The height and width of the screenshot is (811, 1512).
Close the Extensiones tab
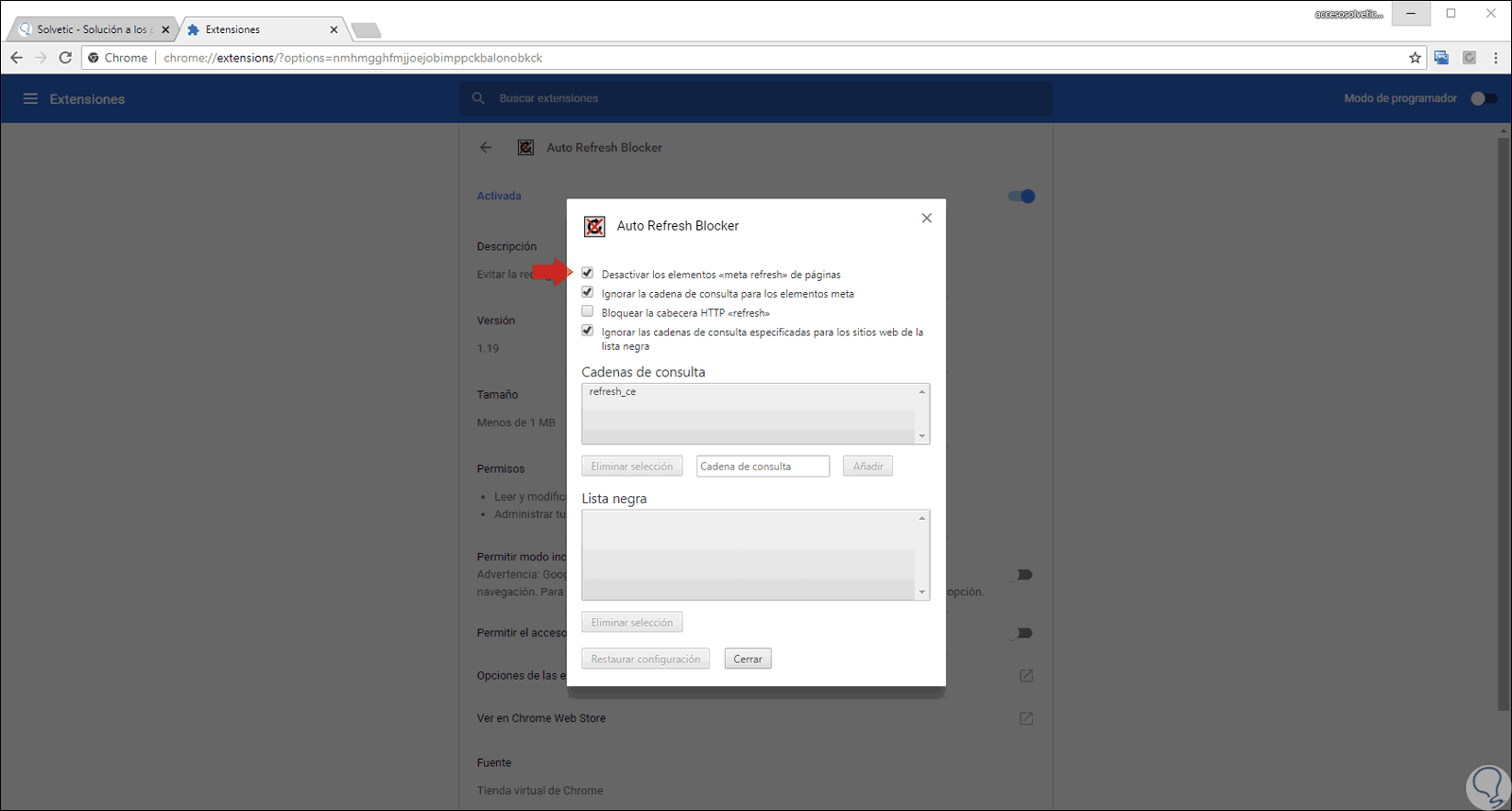(334, 29)
